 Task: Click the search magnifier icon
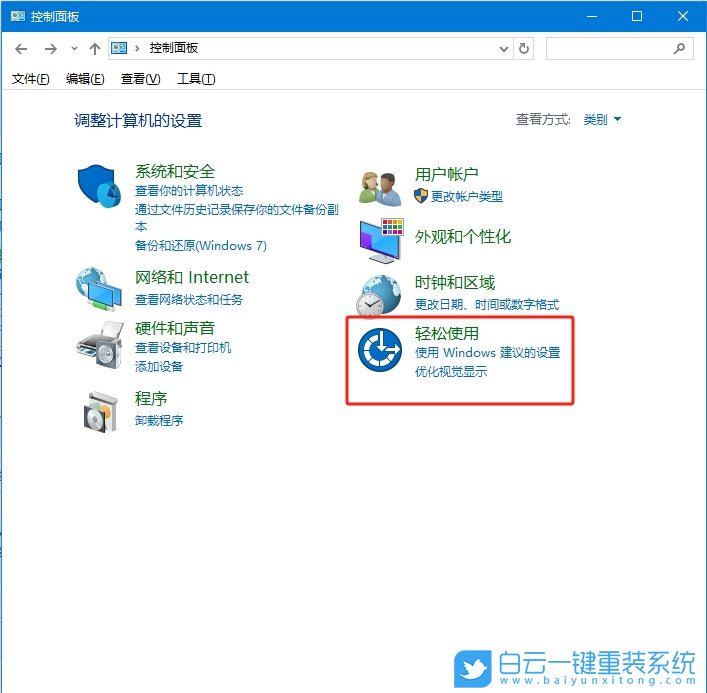(x=679, y=48)
